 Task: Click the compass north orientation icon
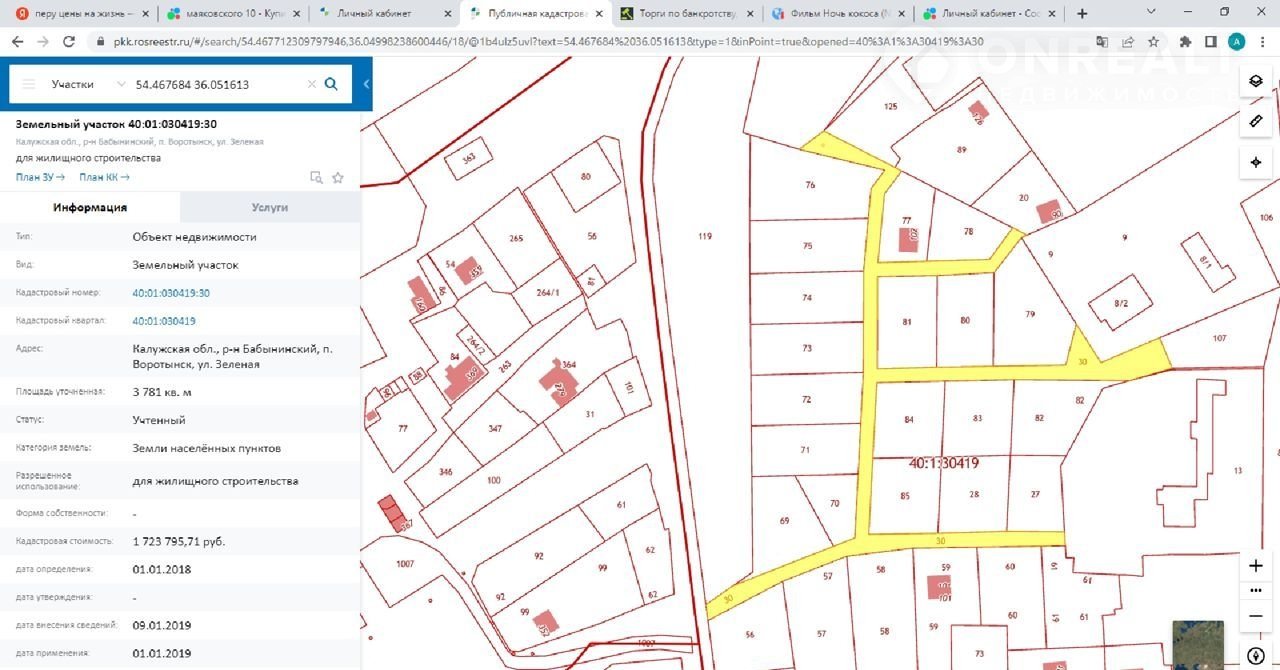1256,656
